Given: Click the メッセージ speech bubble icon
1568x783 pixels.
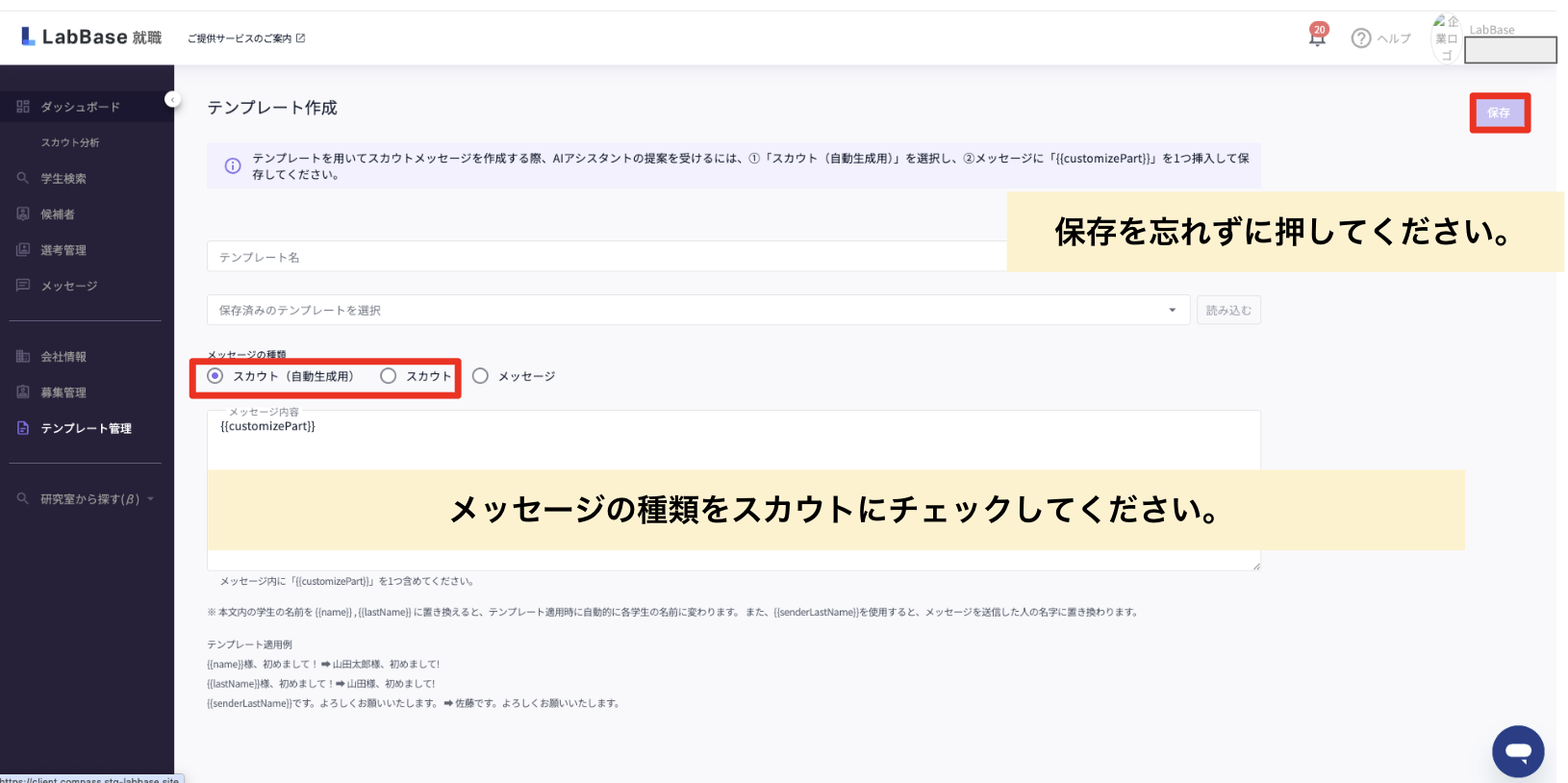Looking at the screenshot, I should click(x=23, y=285).
